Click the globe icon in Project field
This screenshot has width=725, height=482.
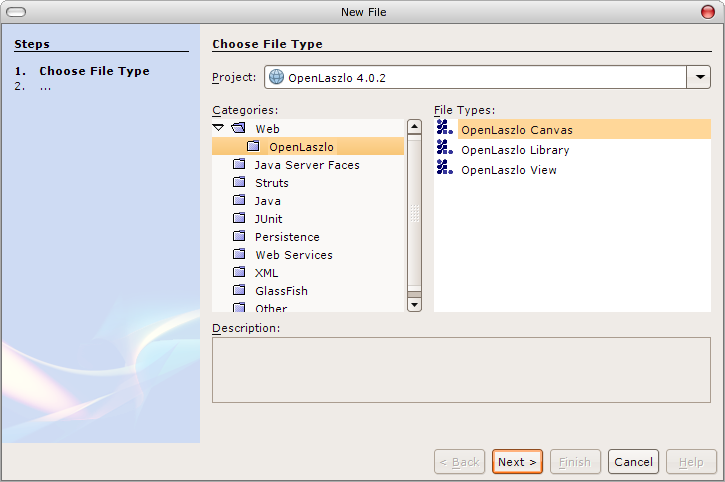click(x=276, y=77)
